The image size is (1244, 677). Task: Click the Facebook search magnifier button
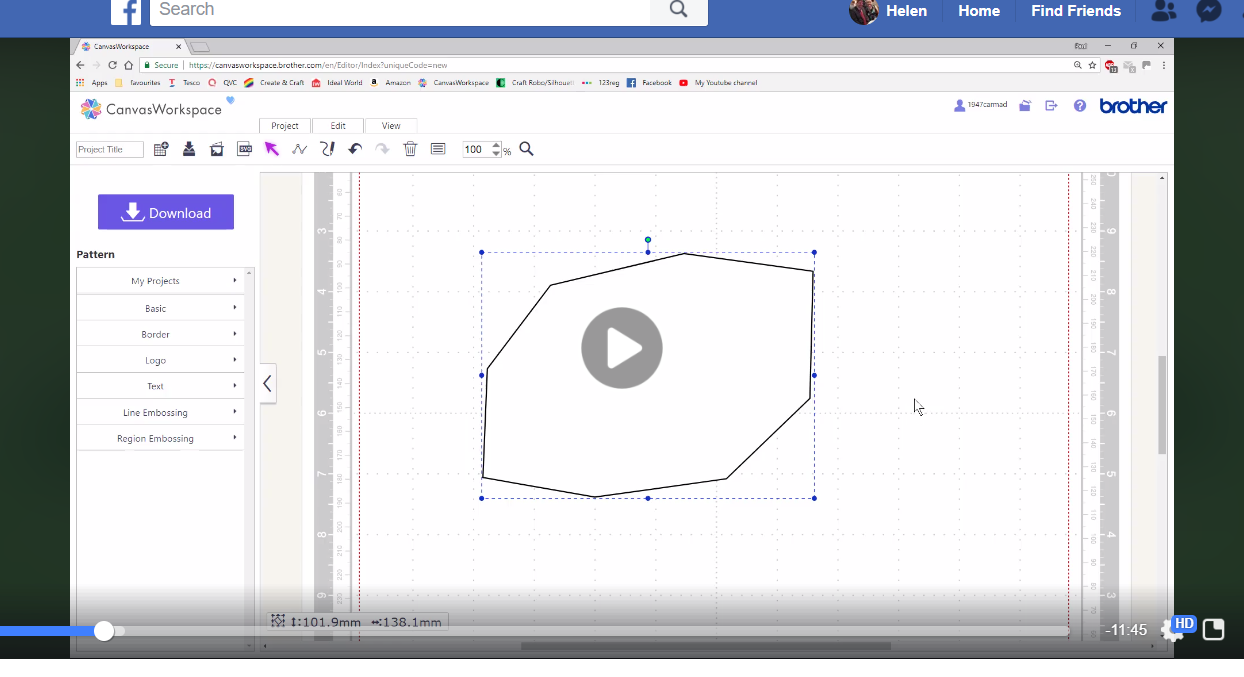679,10
